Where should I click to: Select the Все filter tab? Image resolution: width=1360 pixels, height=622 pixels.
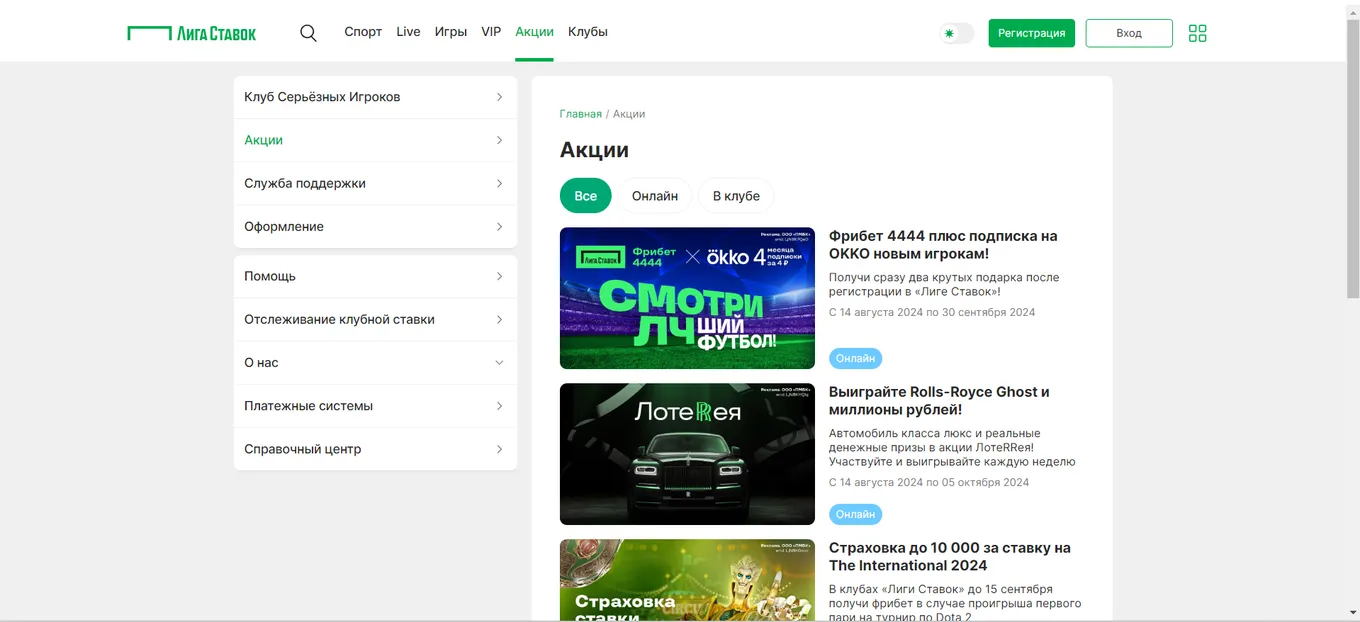tap(586, 196)
